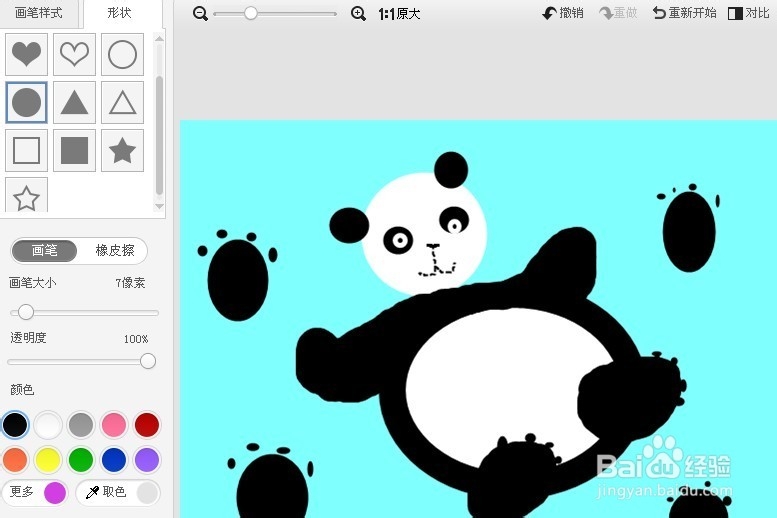Click the shapes list scroll-up arrow
This screenshot has height=518, width=777.
159,38
